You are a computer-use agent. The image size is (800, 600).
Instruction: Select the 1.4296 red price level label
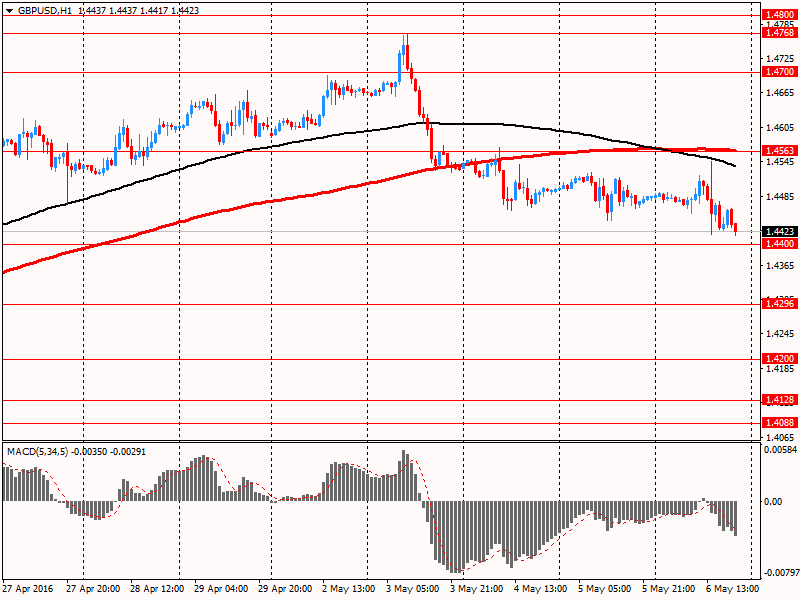[x=780, y=304]
